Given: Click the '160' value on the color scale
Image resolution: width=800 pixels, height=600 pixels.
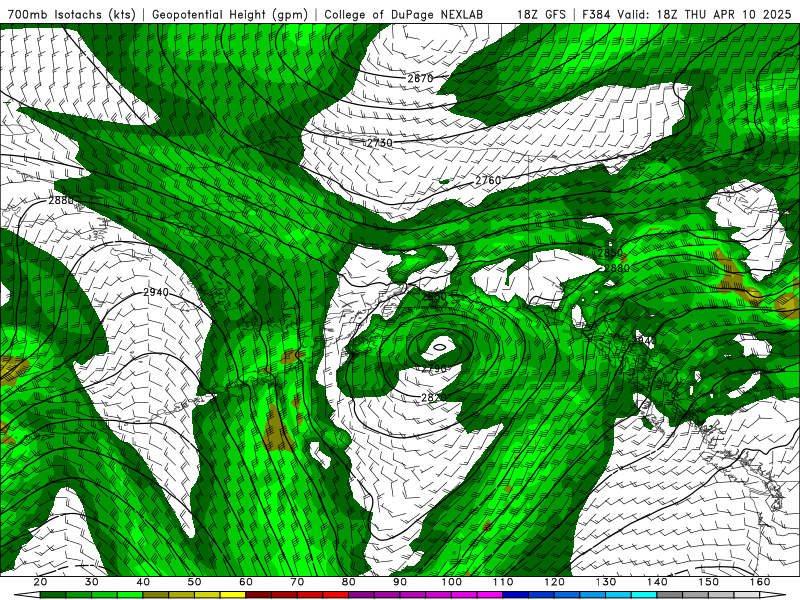Looking at the screenshot, I should tap(760, 582).
